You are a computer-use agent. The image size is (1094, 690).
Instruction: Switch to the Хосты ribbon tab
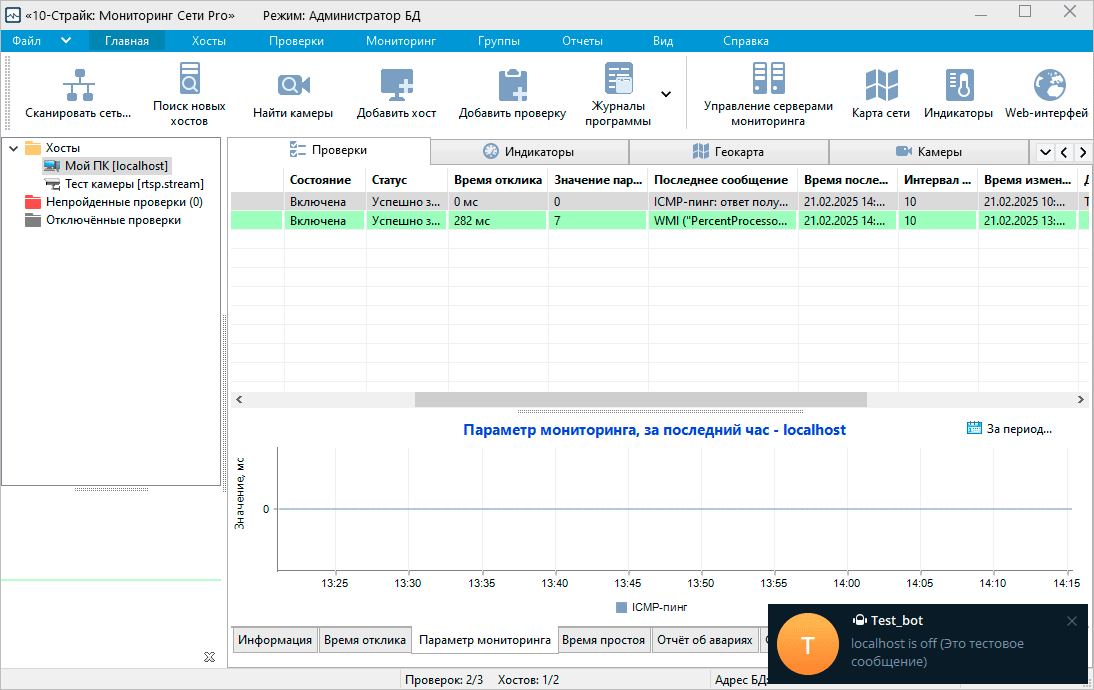pyautogui.click(x=209, y=40)
